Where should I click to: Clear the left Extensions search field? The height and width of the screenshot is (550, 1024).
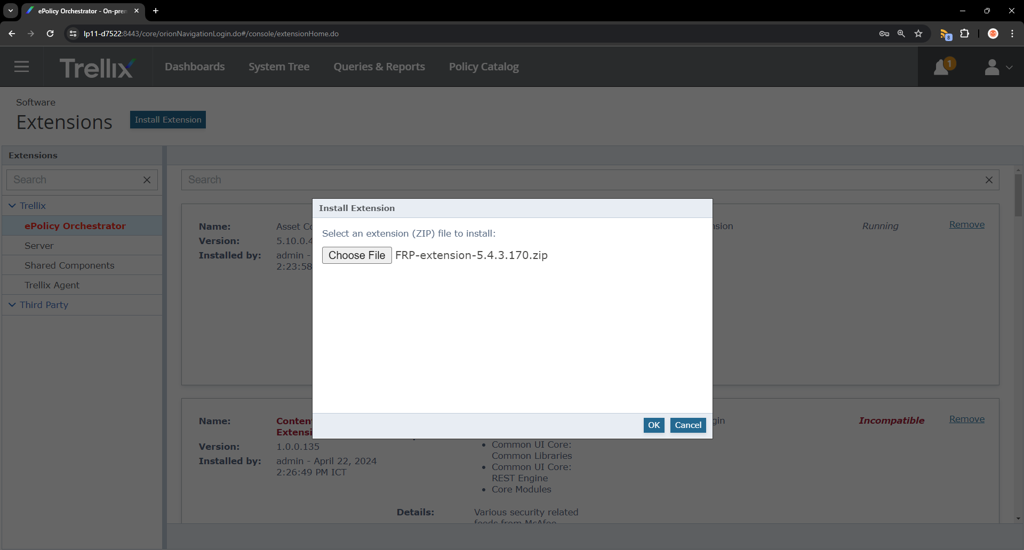[147, 180]
